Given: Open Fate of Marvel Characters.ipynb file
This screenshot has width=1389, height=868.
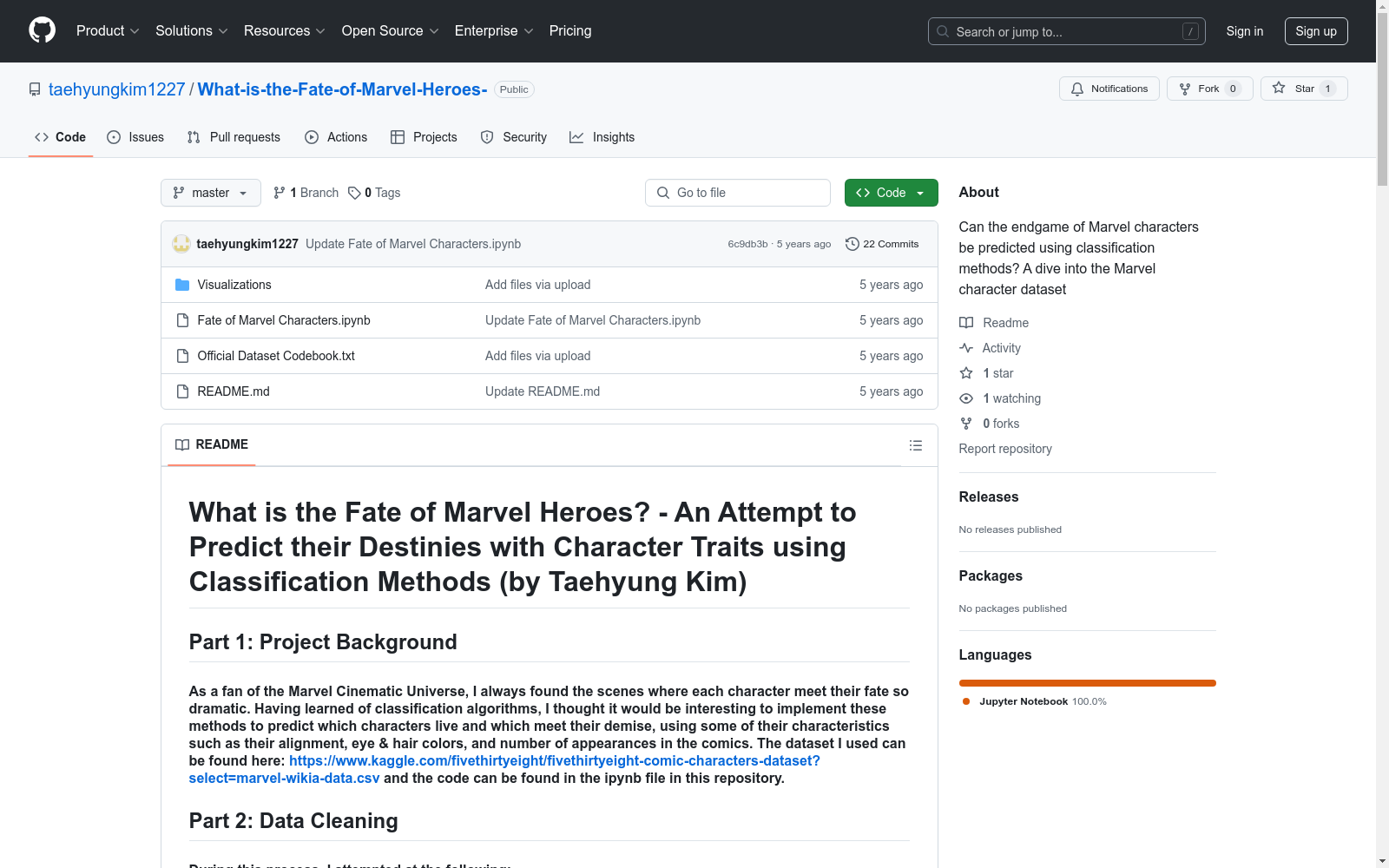Looking at the screenshot, I should point(284,320).
